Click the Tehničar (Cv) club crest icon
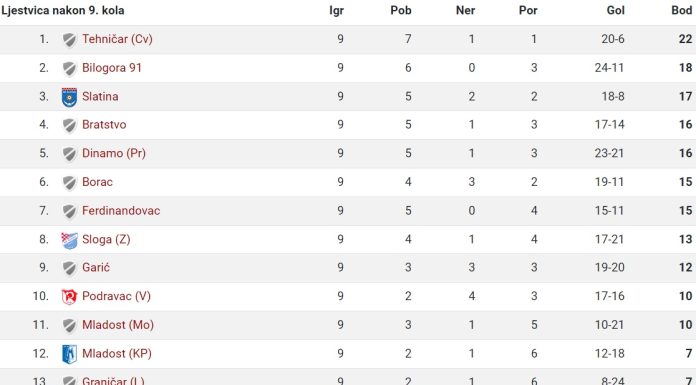The image size is (696, 385). click(69, 40)
